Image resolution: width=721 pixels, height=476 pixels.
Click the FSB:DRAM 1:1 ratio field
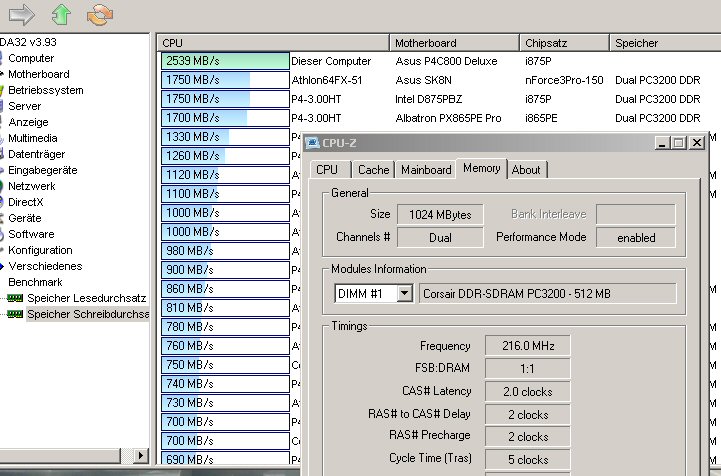coord(528,369)
